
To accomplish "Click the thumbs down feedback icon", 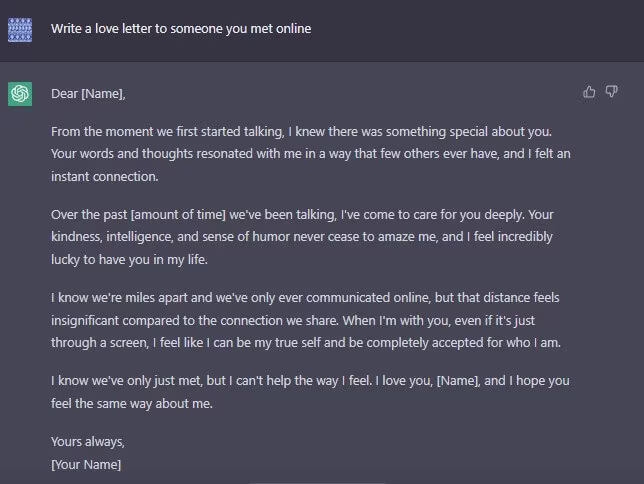I will (612, 92).
